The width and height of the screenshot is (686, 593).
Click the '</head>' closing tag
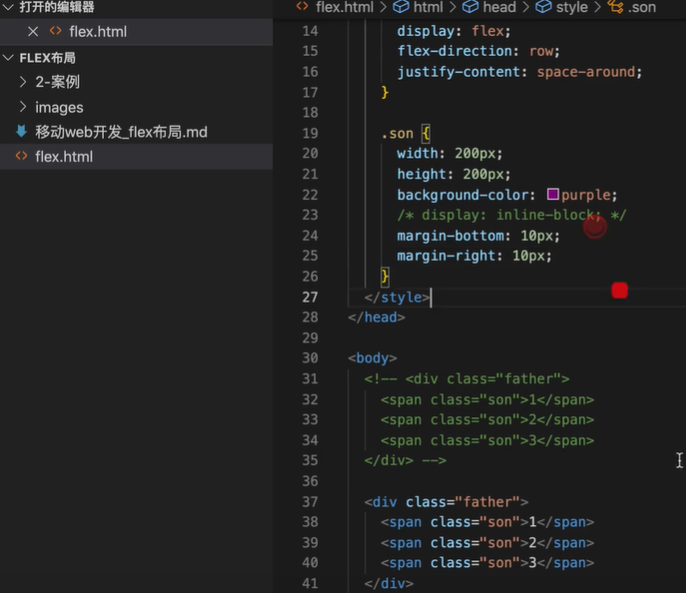pyautogui.click(x=377, y=317)
